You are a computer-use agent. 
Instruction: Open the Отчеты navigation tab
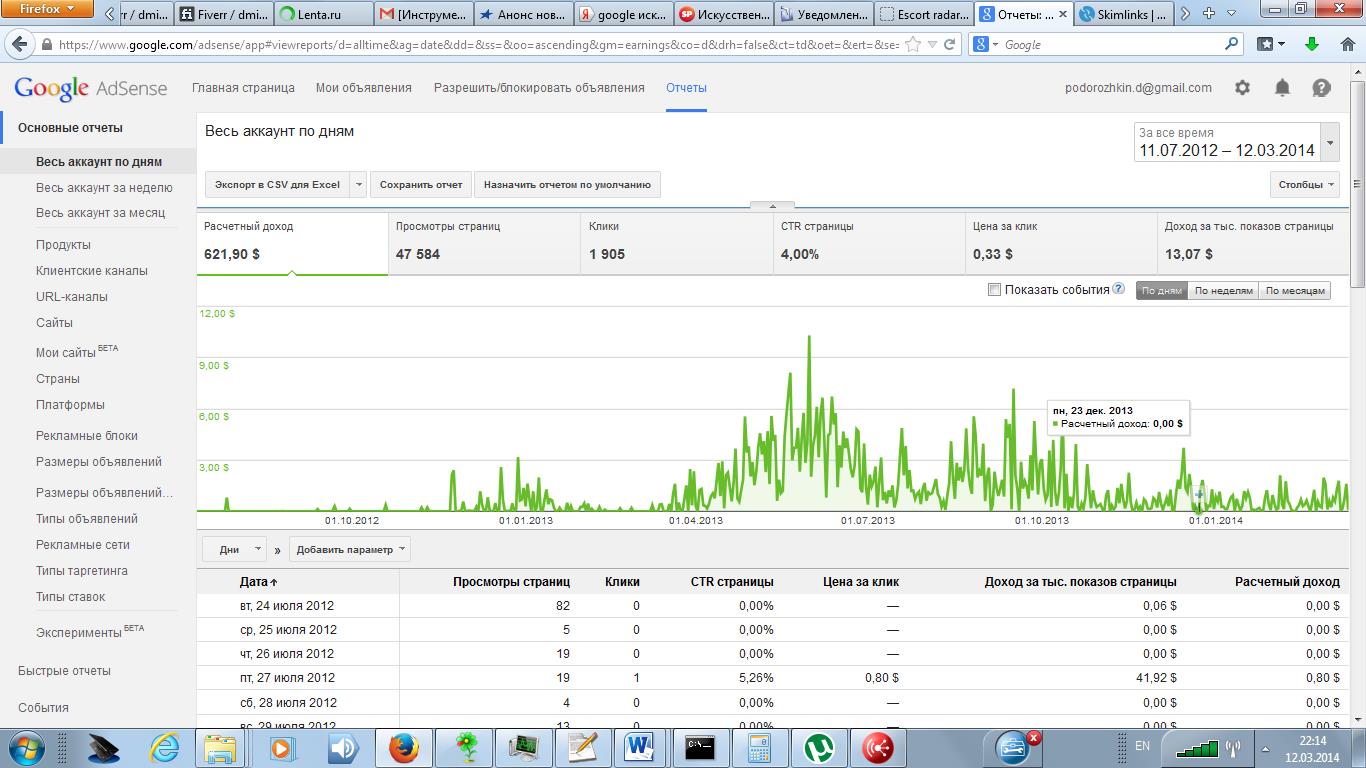686,88
